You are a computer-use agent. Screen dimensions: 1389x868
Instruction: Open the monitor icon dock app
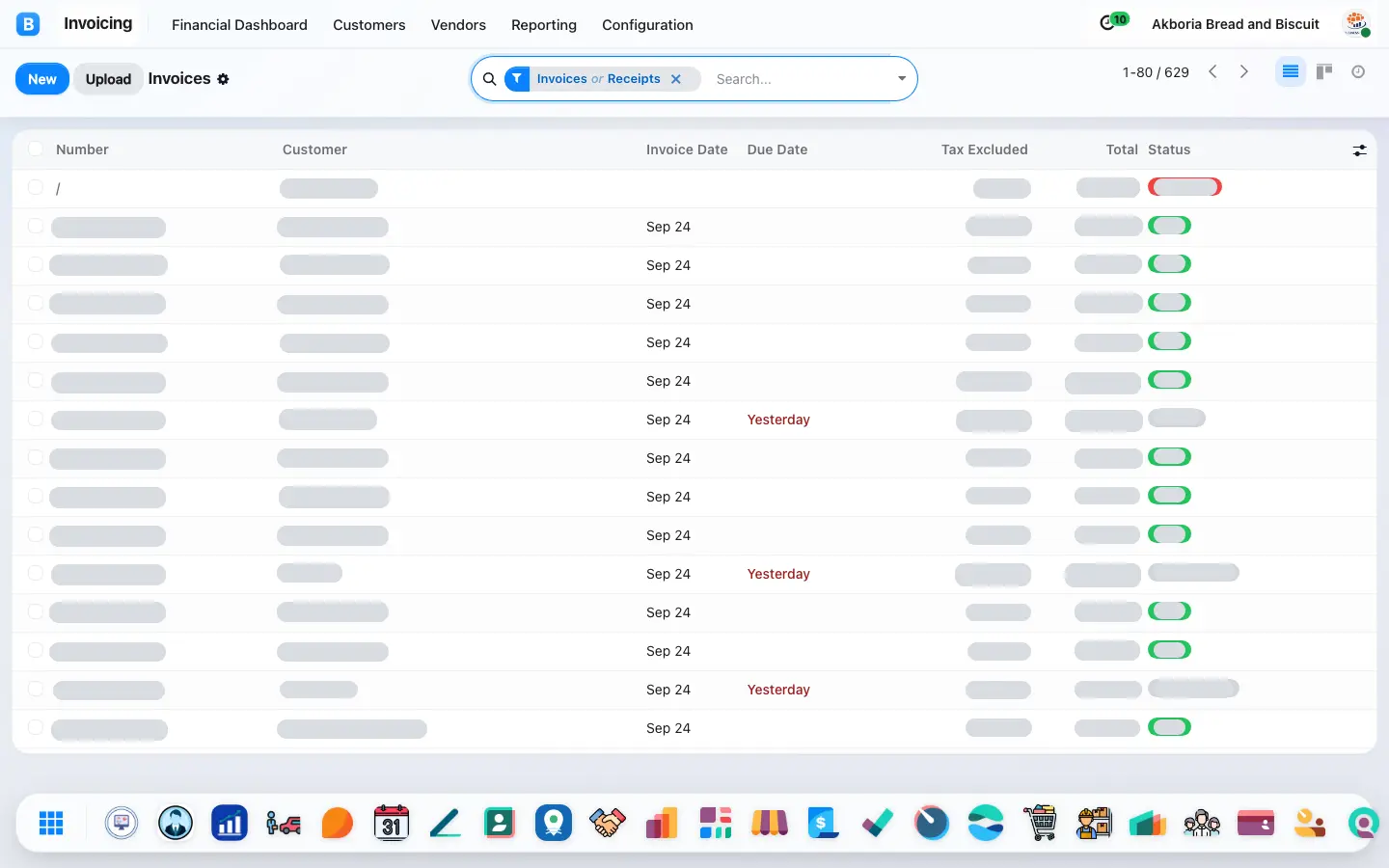click(122, 823)
